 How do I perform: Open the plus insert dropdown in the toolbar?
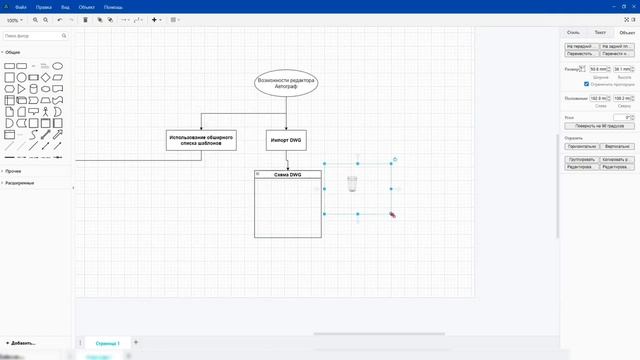[156, 20]
